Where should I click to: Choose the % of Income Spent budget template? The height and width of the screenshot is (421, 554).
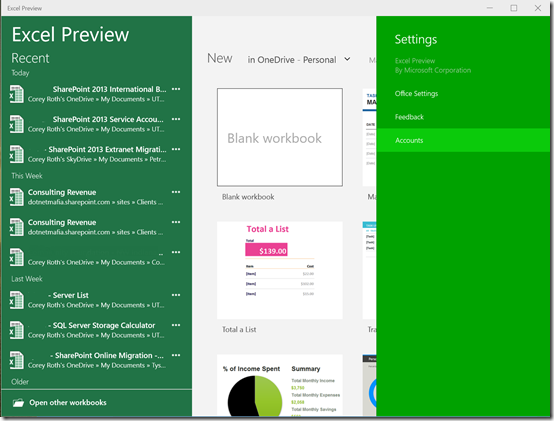coord(279,385)
